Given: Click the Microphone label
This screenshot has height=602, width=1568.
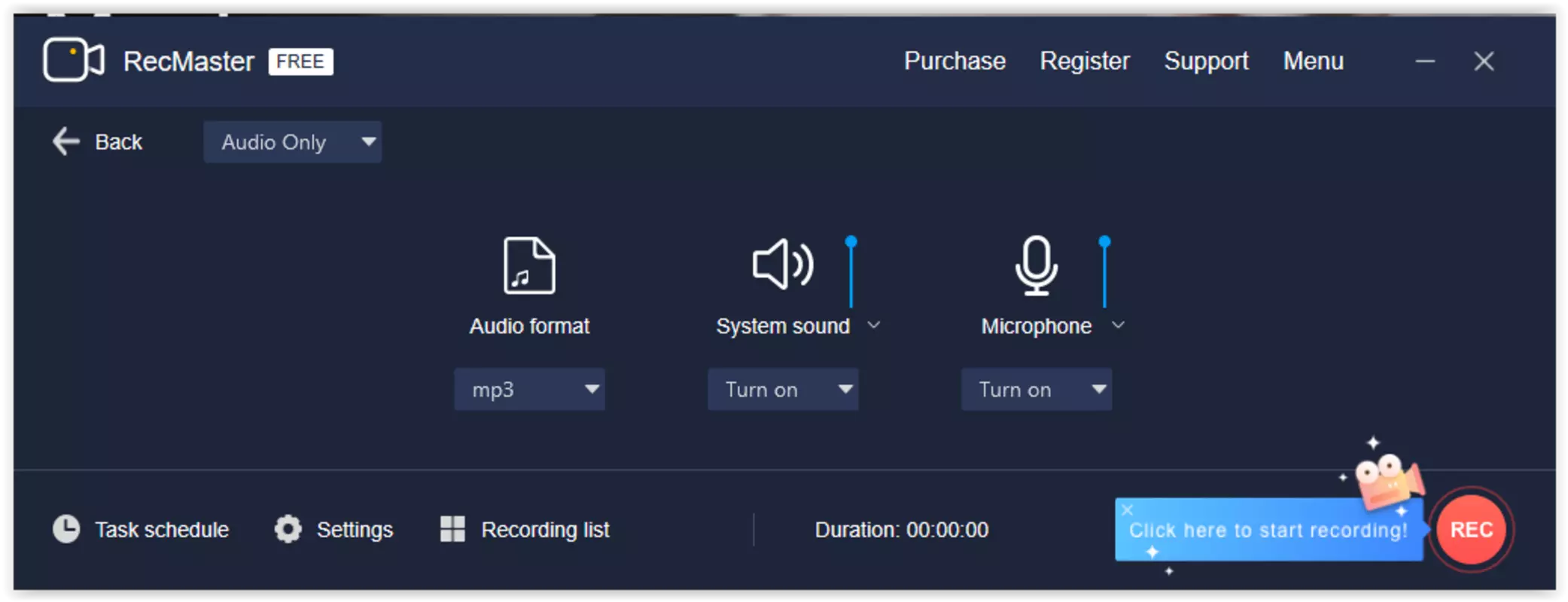Looking at the screenshot, I should (1036, 326).
